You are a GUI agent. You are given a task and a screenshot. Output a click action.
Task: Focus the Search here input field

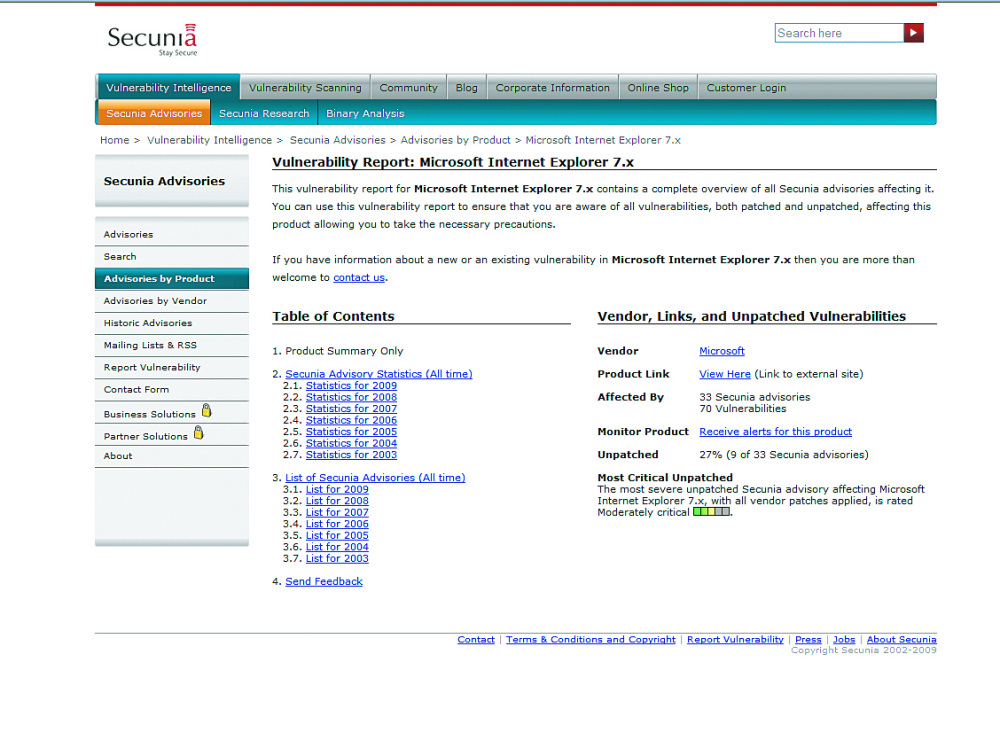tap(838, 33)
